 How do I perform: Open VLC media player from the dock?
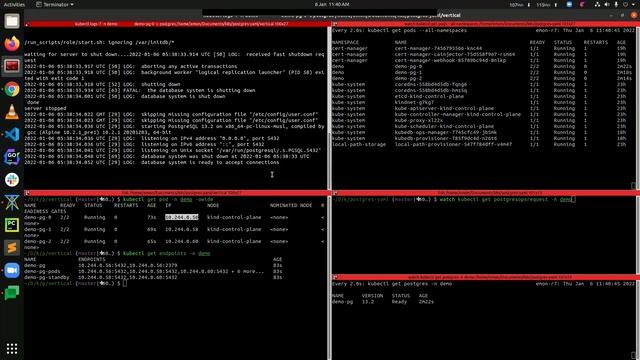pos(12,111)
